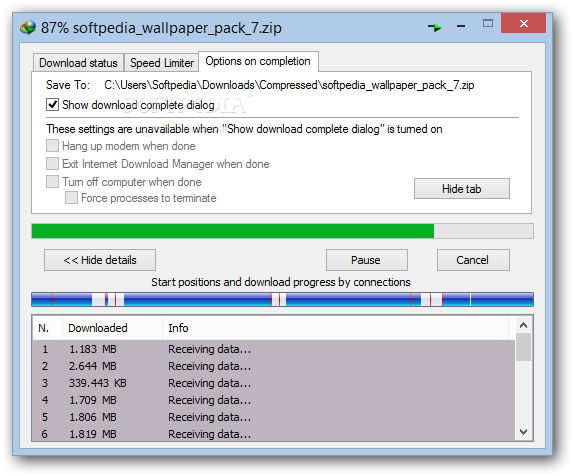Click the scroll down arrow of connections list
Screen dimensions: 573x476
pyautogui.click(x=524, y=432)
